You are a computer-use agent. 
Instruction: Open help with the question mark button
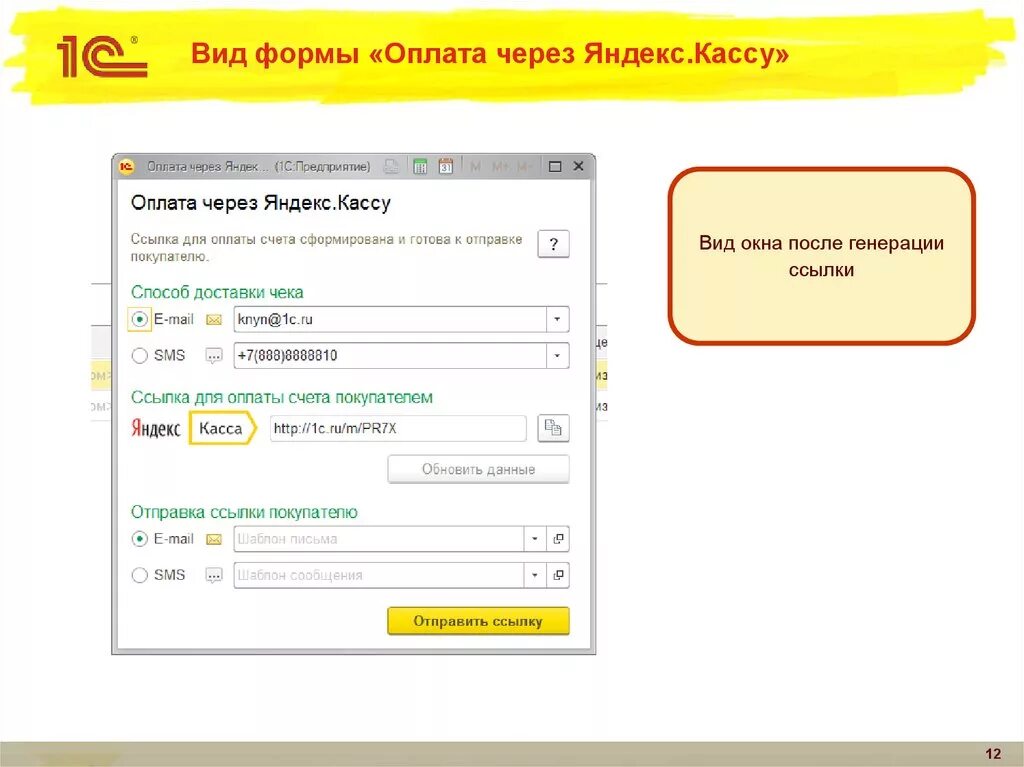pos(553,244)
